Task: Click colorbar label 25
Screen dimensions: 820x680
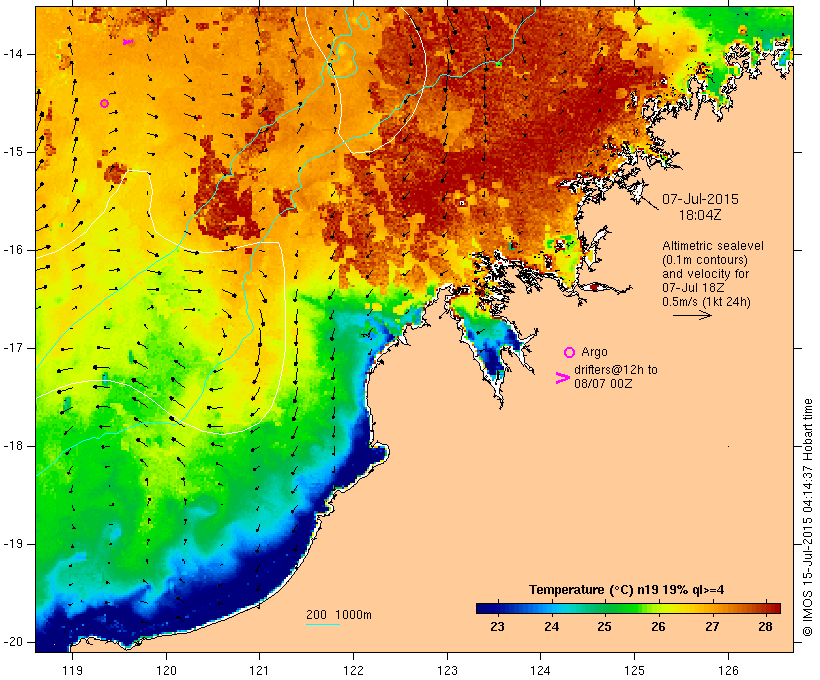Action: [x=605, y=626]
